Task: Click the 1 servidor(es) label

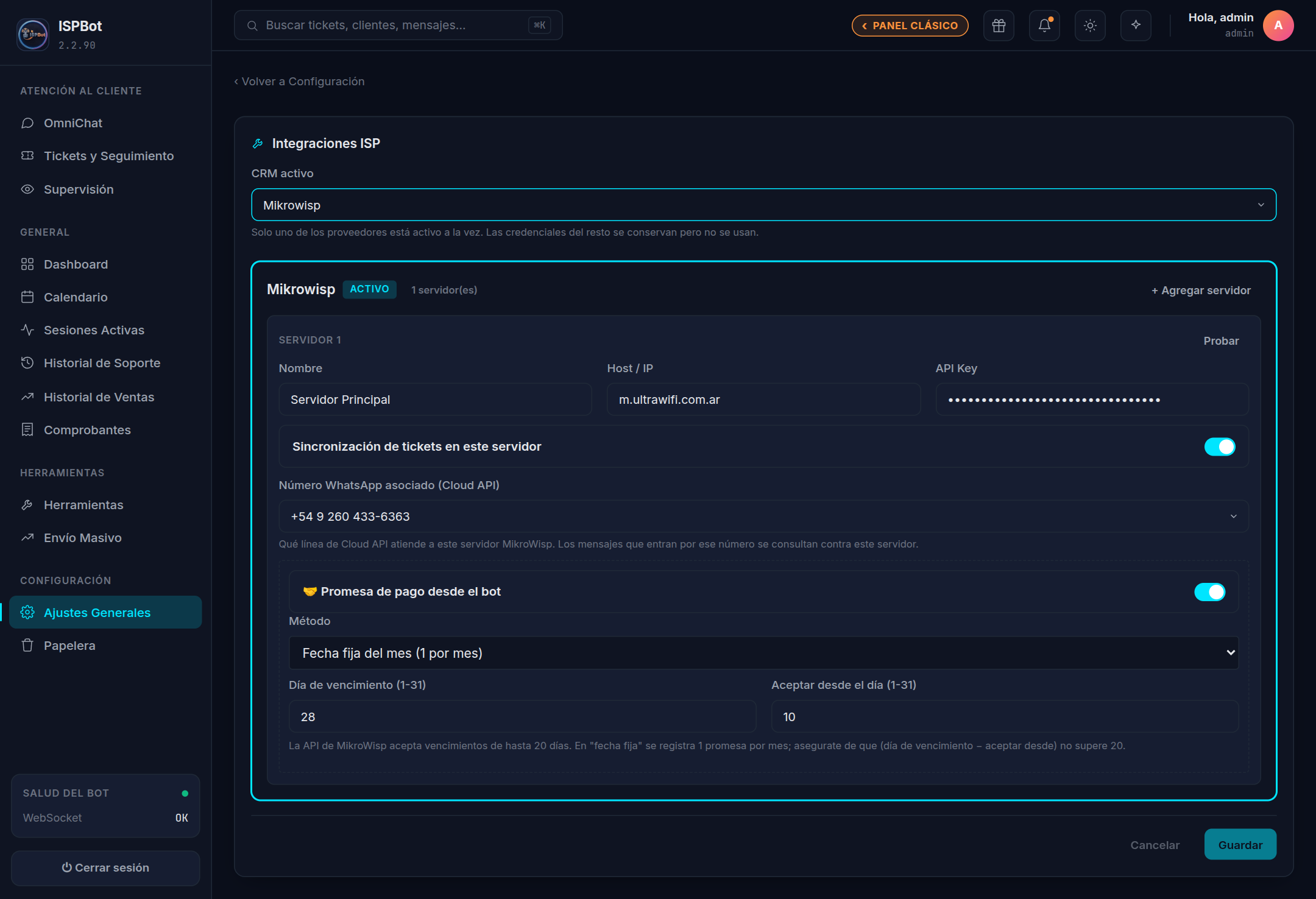Action: coord(444,291)
